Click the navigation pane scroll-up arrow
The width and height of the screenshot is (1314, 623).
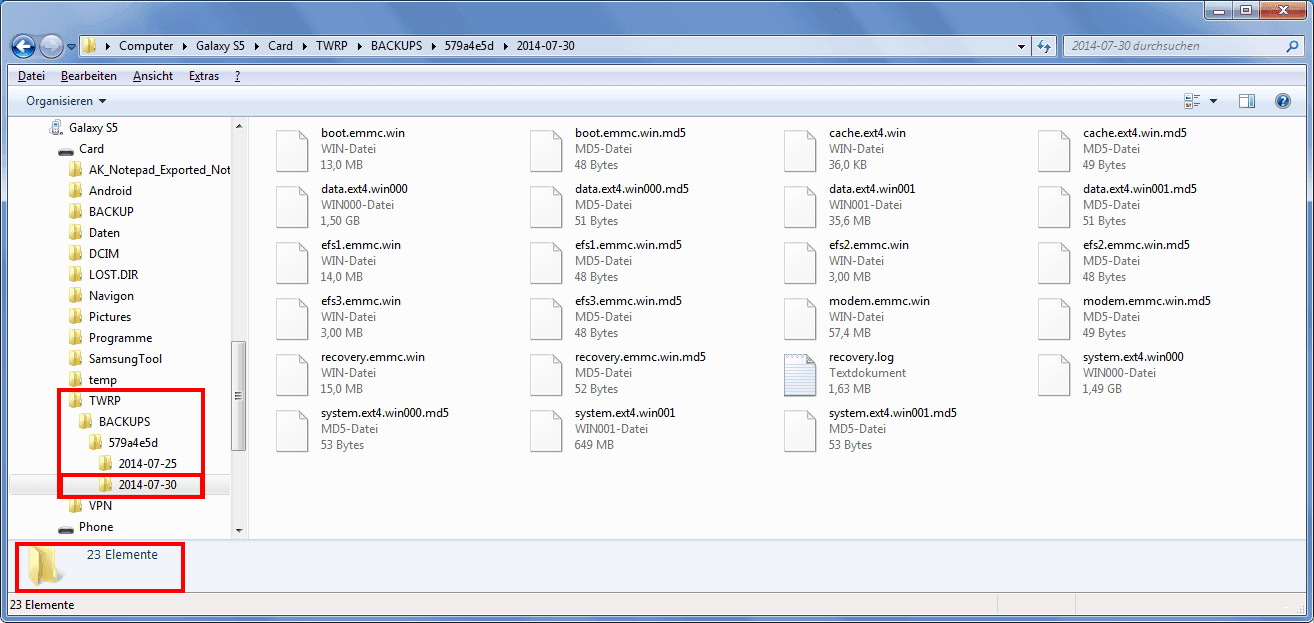click(239, 127)
